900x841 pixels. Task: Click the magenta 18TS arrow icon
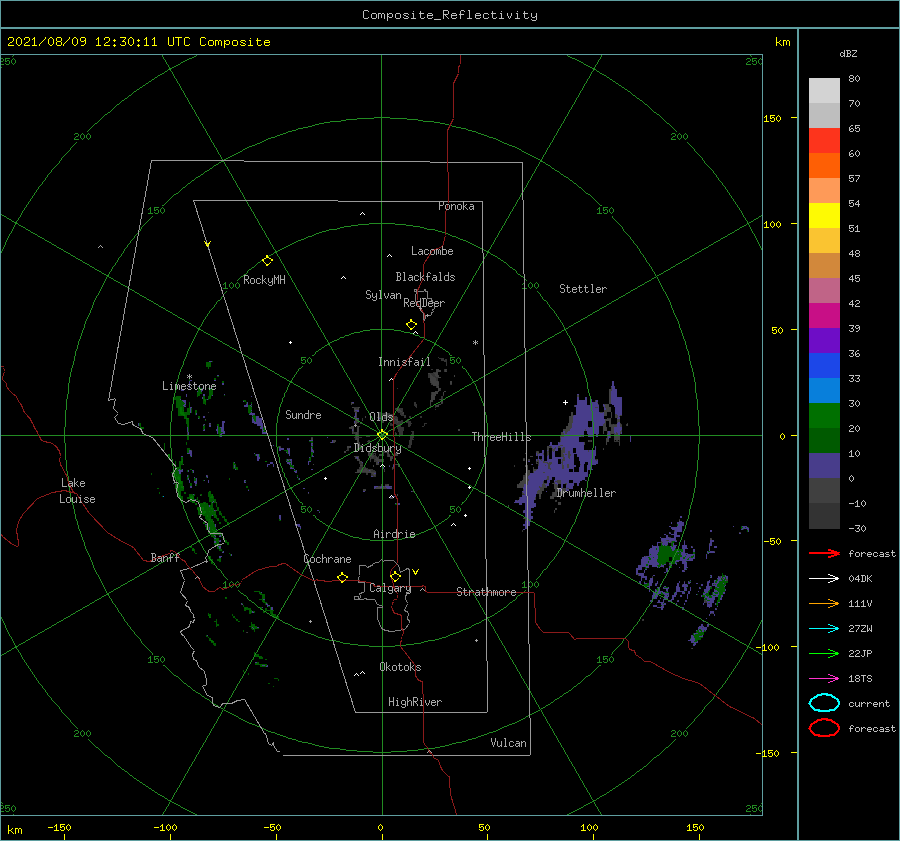tap(824, 679)
